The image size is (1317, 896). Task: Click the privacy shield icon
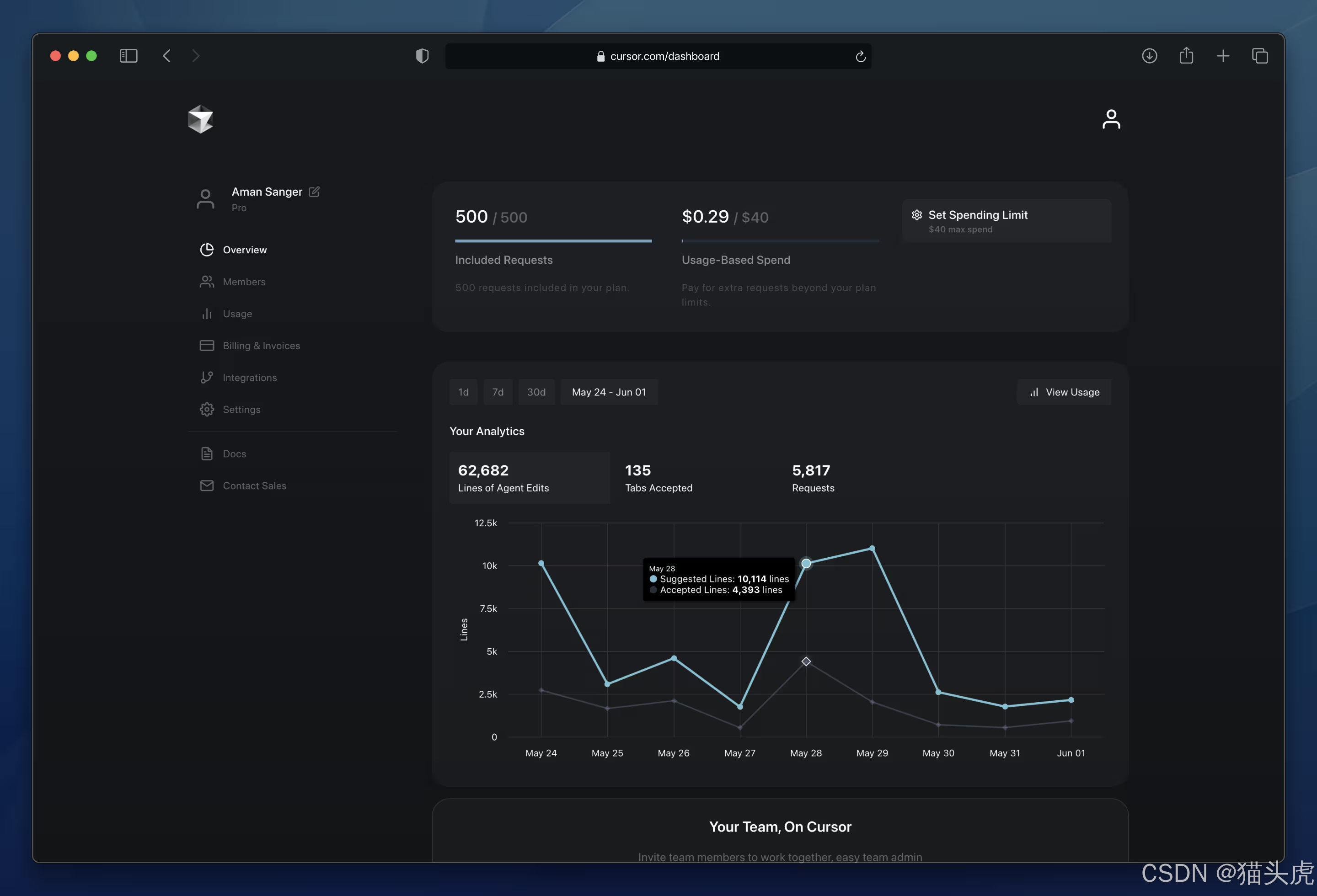422,55
